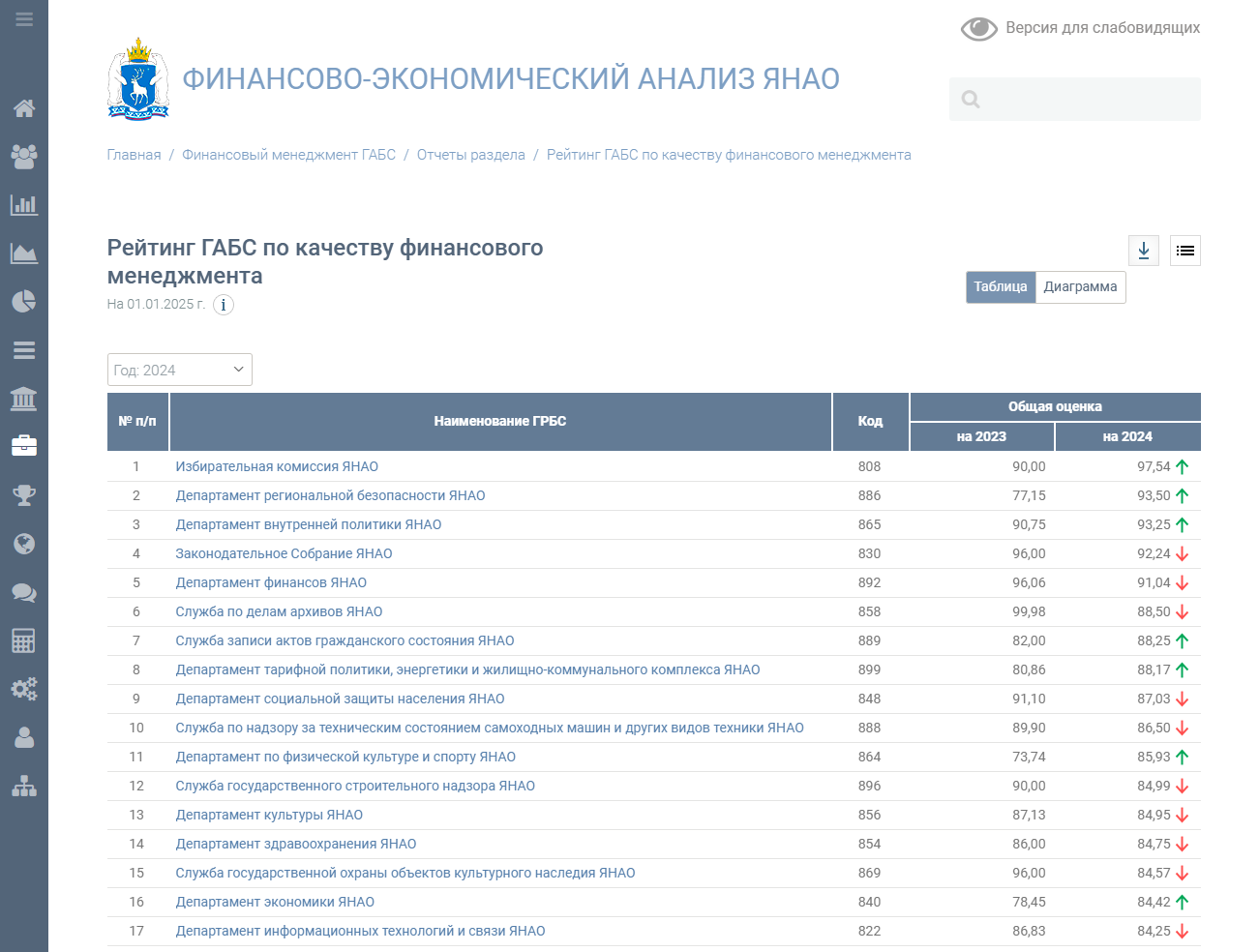This screenshot has height=952, width=1259.
Task: Open the hamburger menu in the sidebar
Action: click(24, 19)
